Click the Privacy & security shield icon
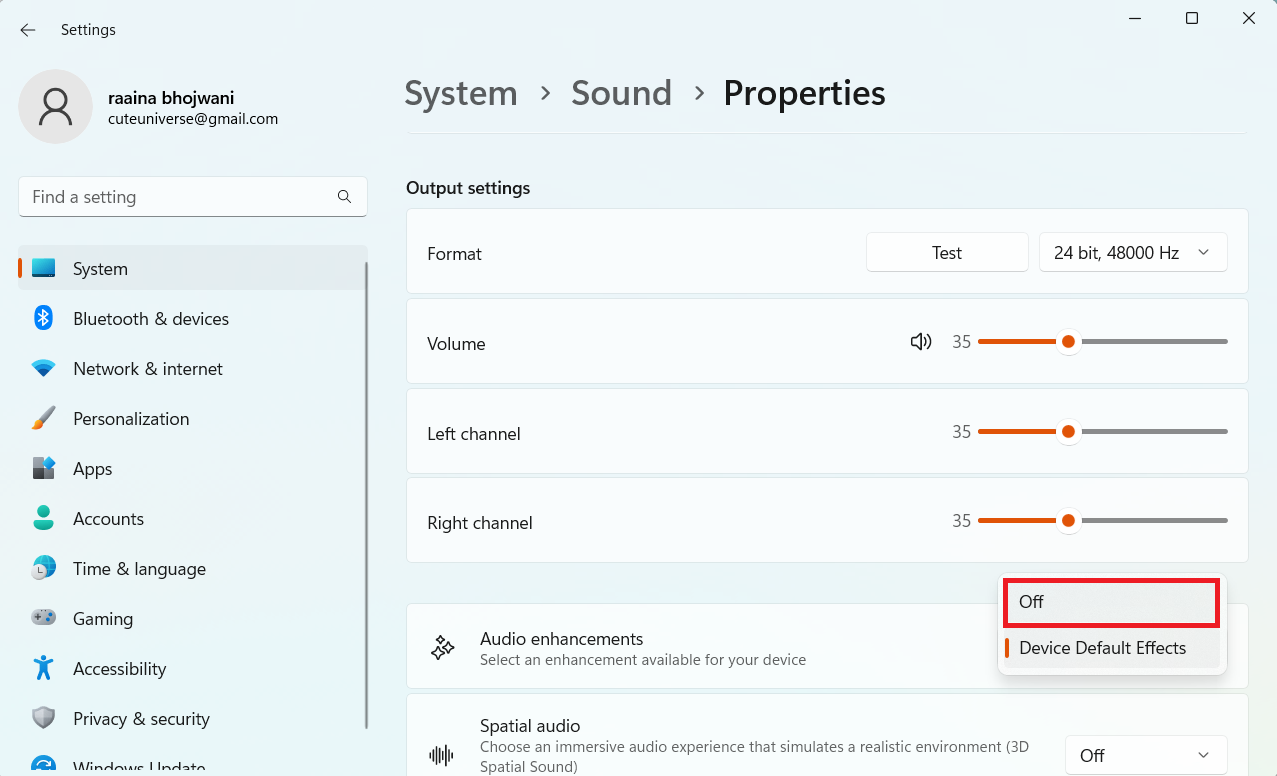 tap(43, 718)
